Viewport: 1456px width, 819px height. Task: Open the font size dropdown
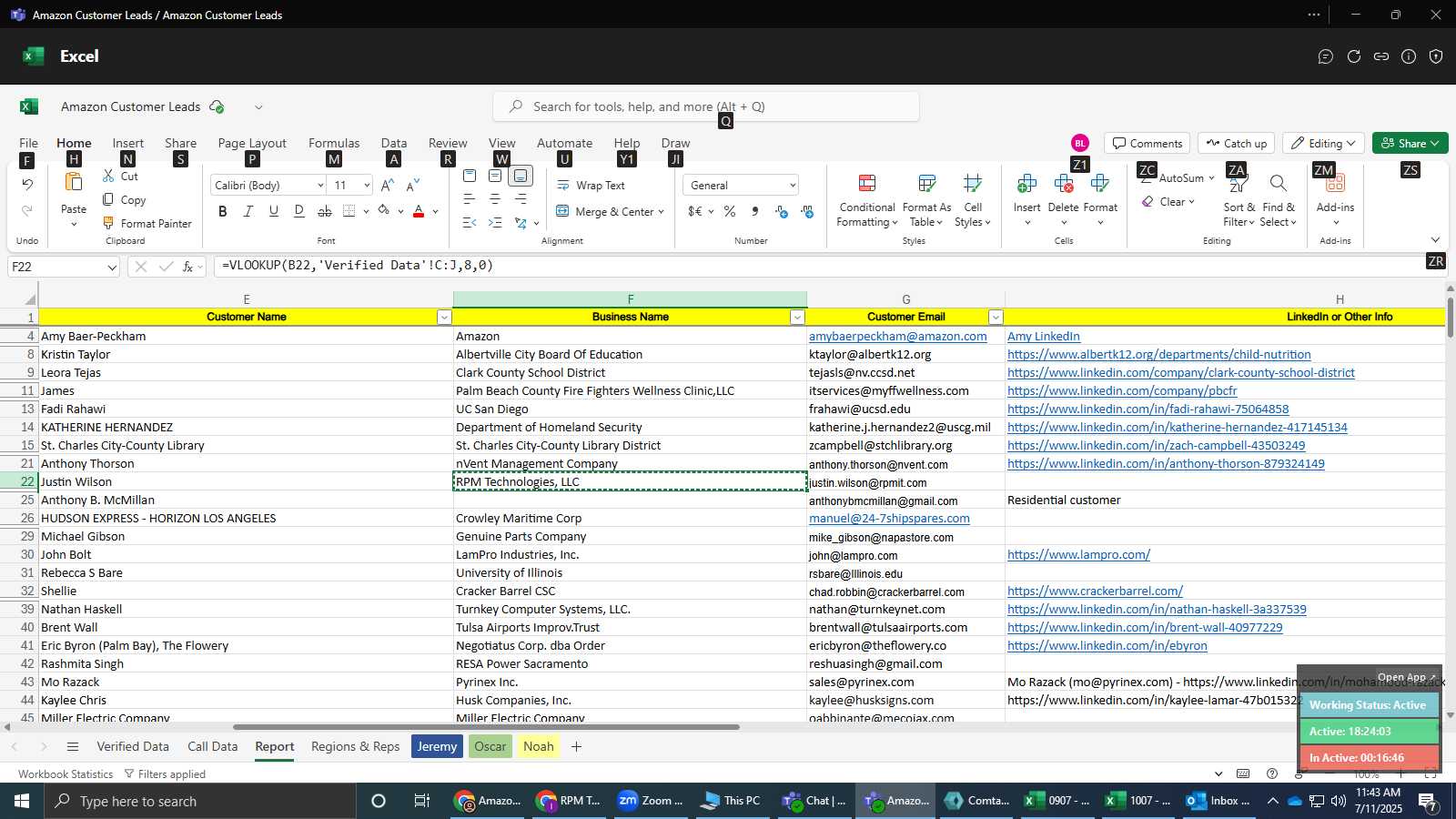coord(367,186)
